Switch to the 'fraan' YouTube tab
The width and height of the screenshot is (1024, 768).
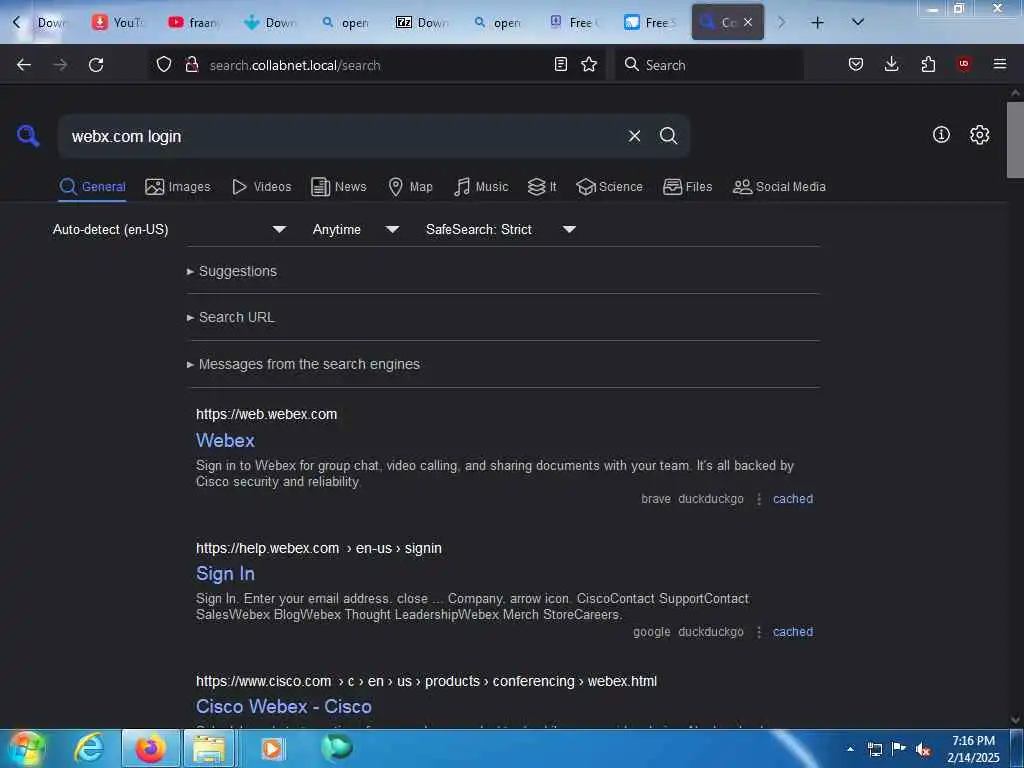tap(194, 23)
